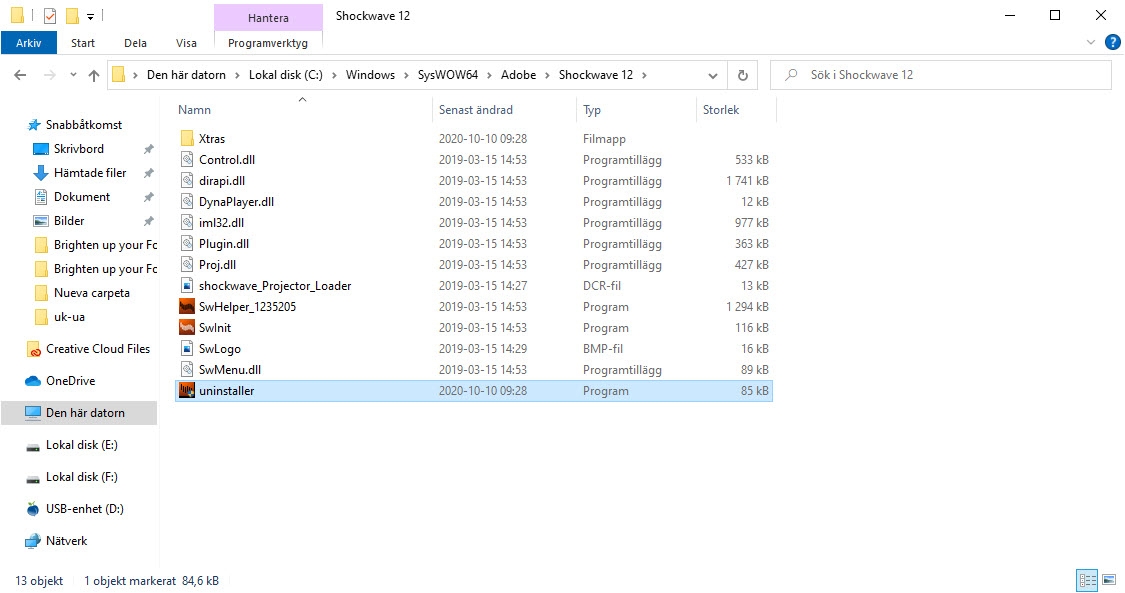
Task: Select the iml32.dll file icon
Action: click(187, 222)
